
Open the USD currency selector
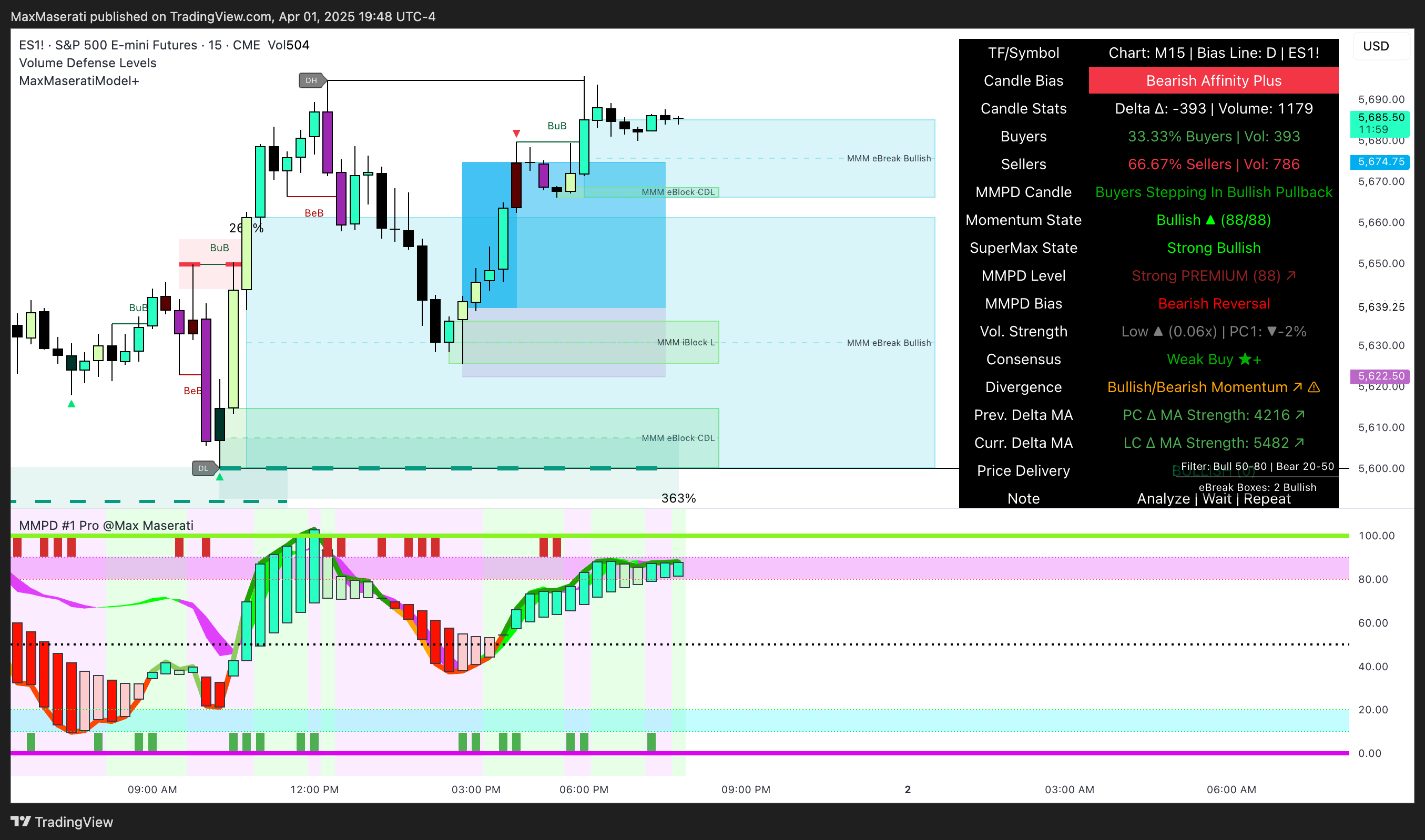click(x=1381, y=46)
